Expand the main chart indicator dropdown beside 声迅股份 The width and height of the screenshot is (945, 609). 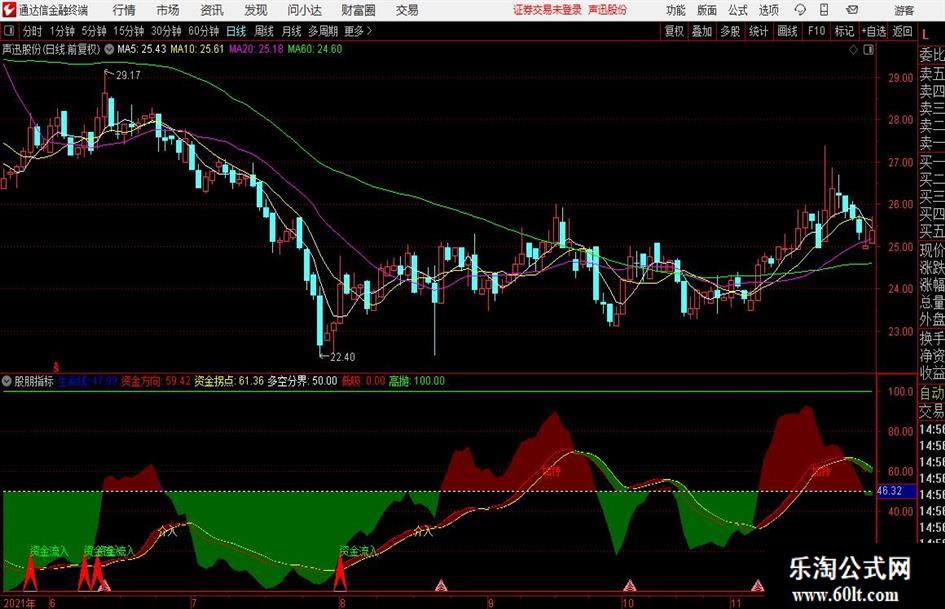(x=108, y=49)
